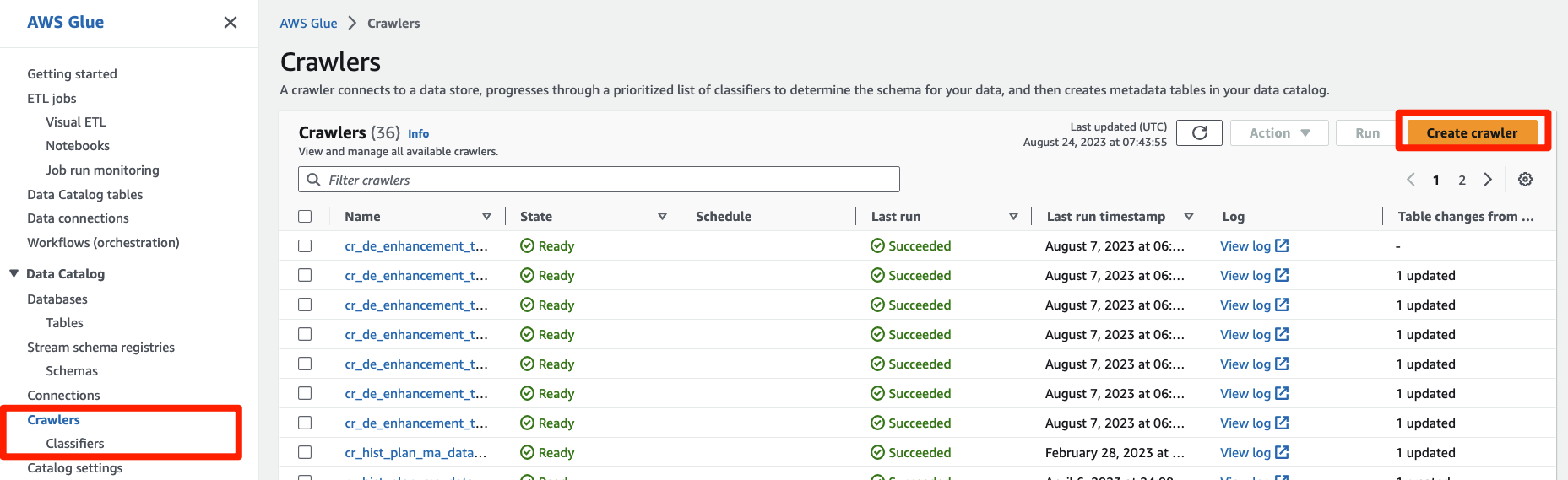Click the Create crawler button
Viewport: 1568px width, 480px height.
point(1471,132)
